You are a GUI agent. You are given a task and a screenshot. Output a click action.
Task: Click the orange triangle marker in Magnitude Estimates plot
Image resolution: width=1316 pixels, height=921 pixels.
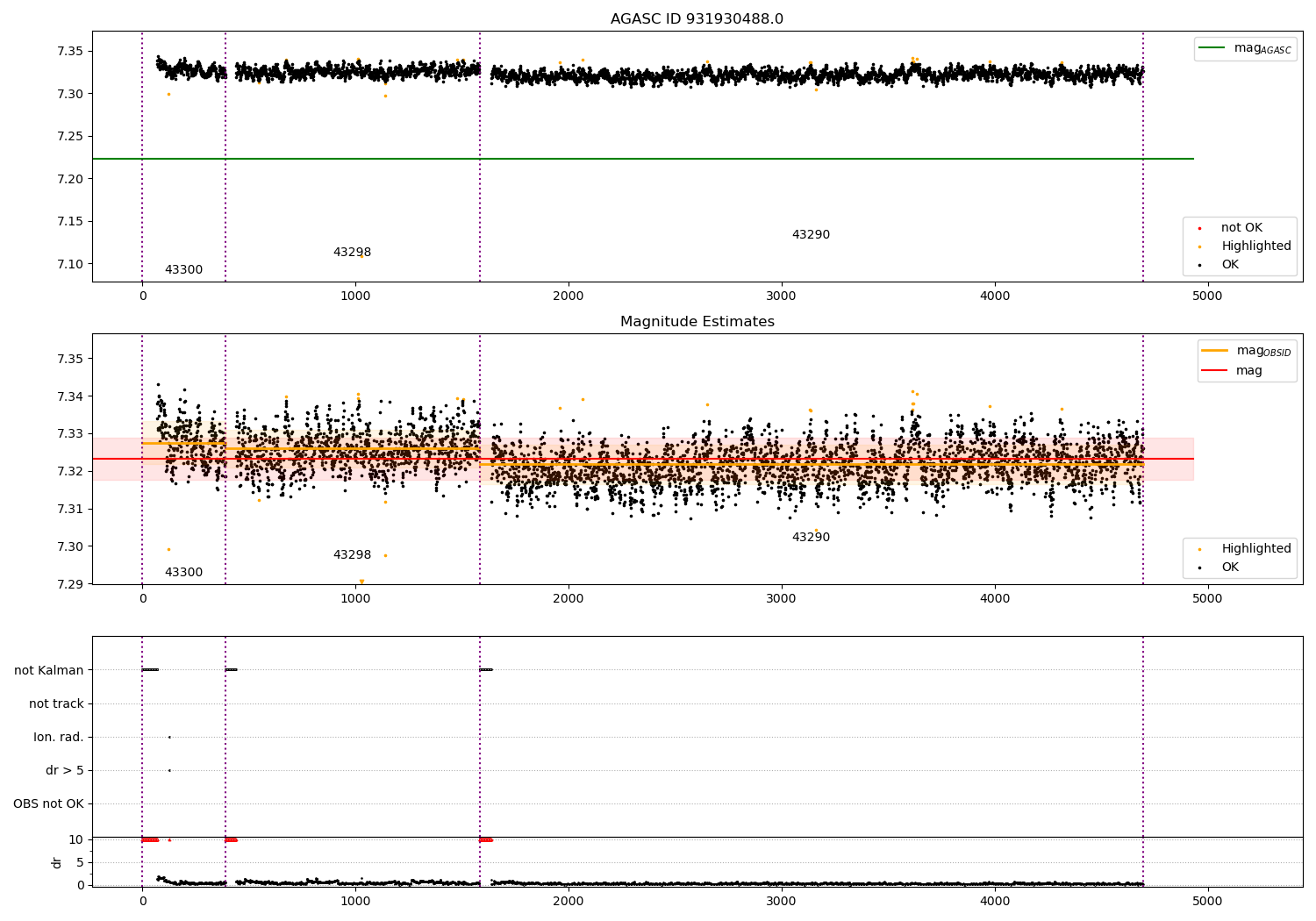pos(361,582)
